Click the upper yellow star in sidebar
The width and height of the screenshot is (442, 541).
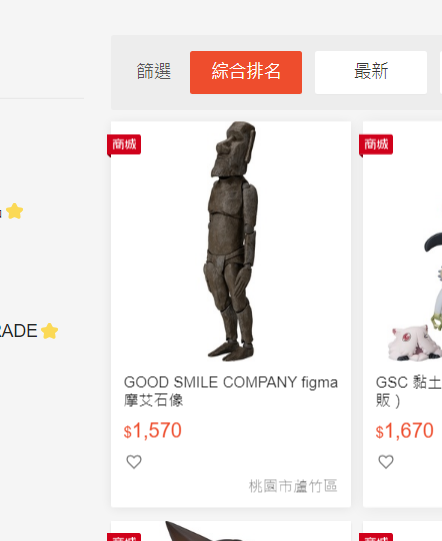[x=14, y=211]
